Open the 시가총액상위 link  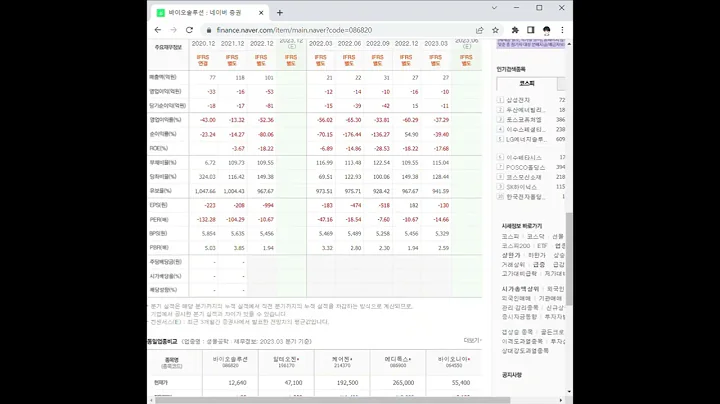point(520,289)
